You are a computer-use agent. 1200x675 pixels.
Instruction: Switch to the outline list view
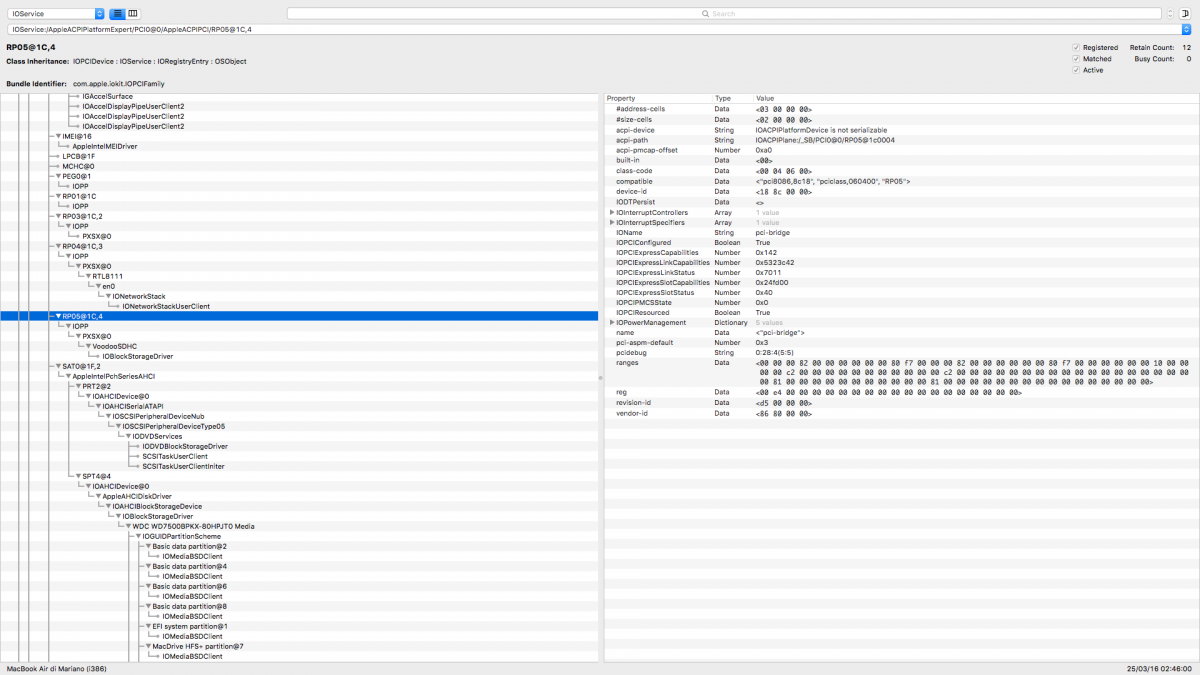tap(117, 14)
